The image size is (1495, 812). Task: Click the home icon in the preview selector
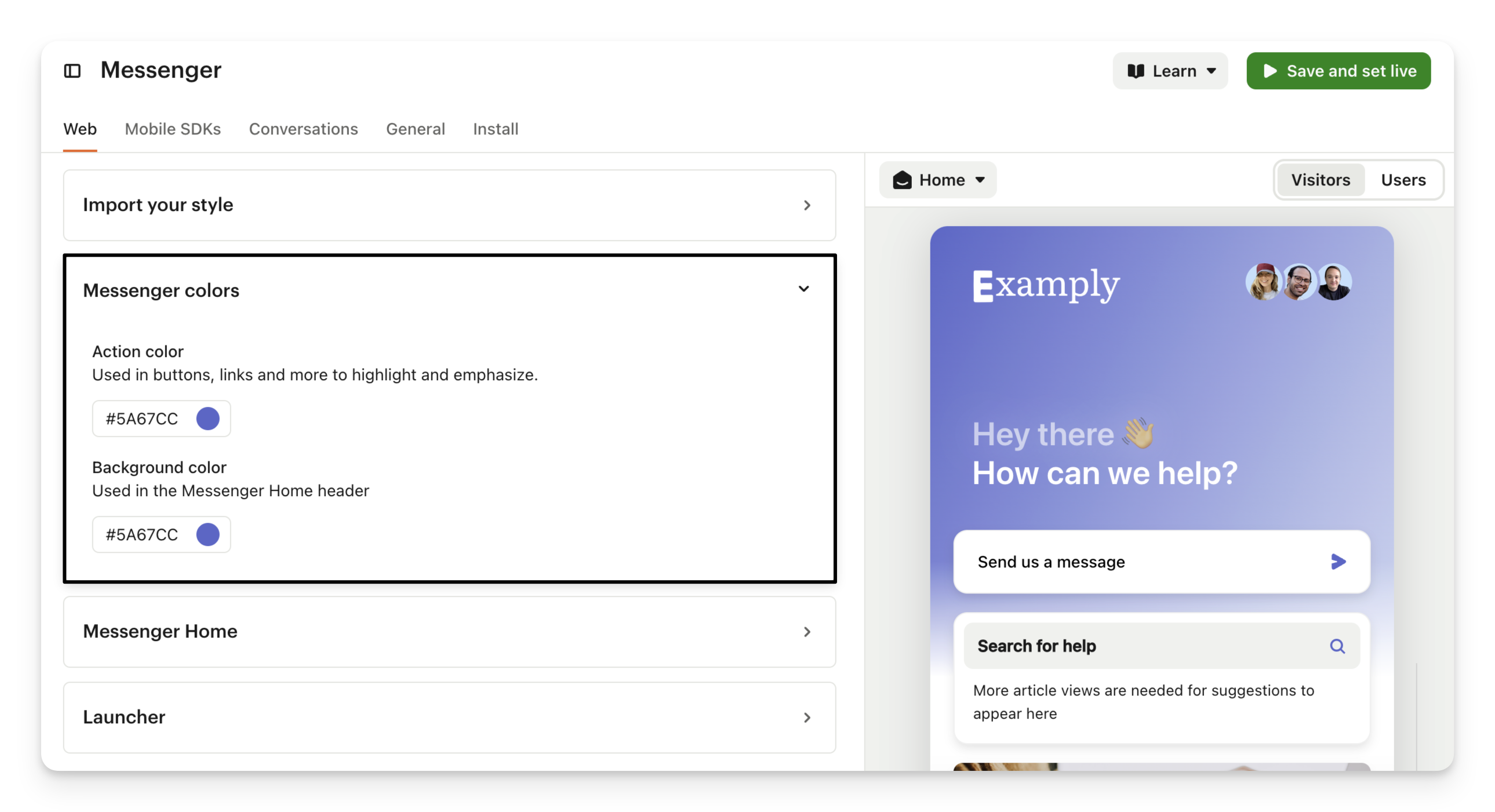[902, 180]
